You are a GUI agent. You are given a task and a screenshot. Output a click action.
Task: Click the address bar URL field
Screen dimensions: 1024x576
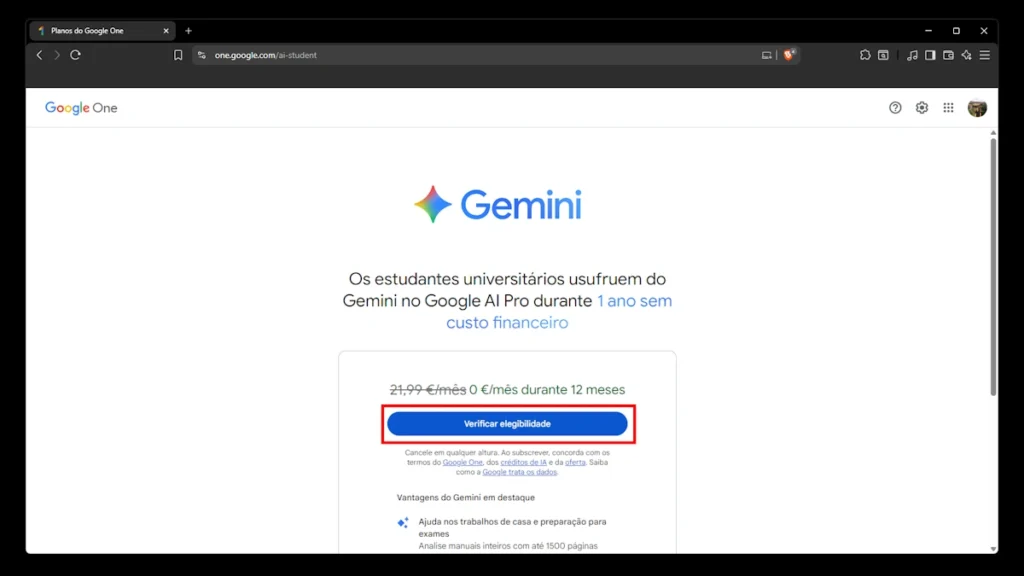(x=483, y=55)
